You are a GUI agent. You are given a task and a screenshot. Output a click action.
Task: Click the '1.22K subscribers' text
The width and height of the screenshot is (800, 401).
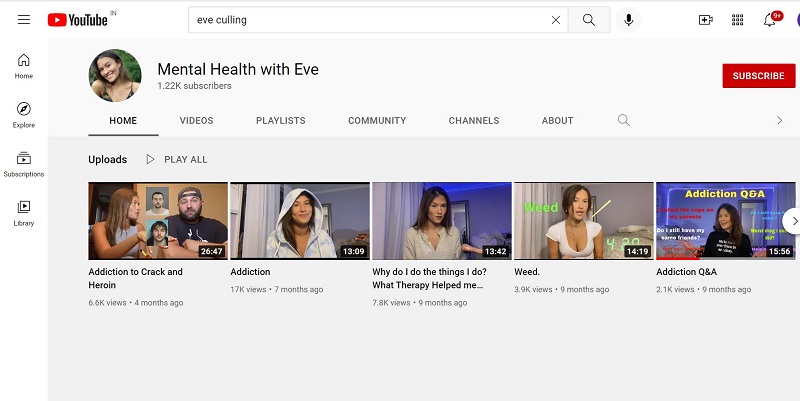coord(194,86)
